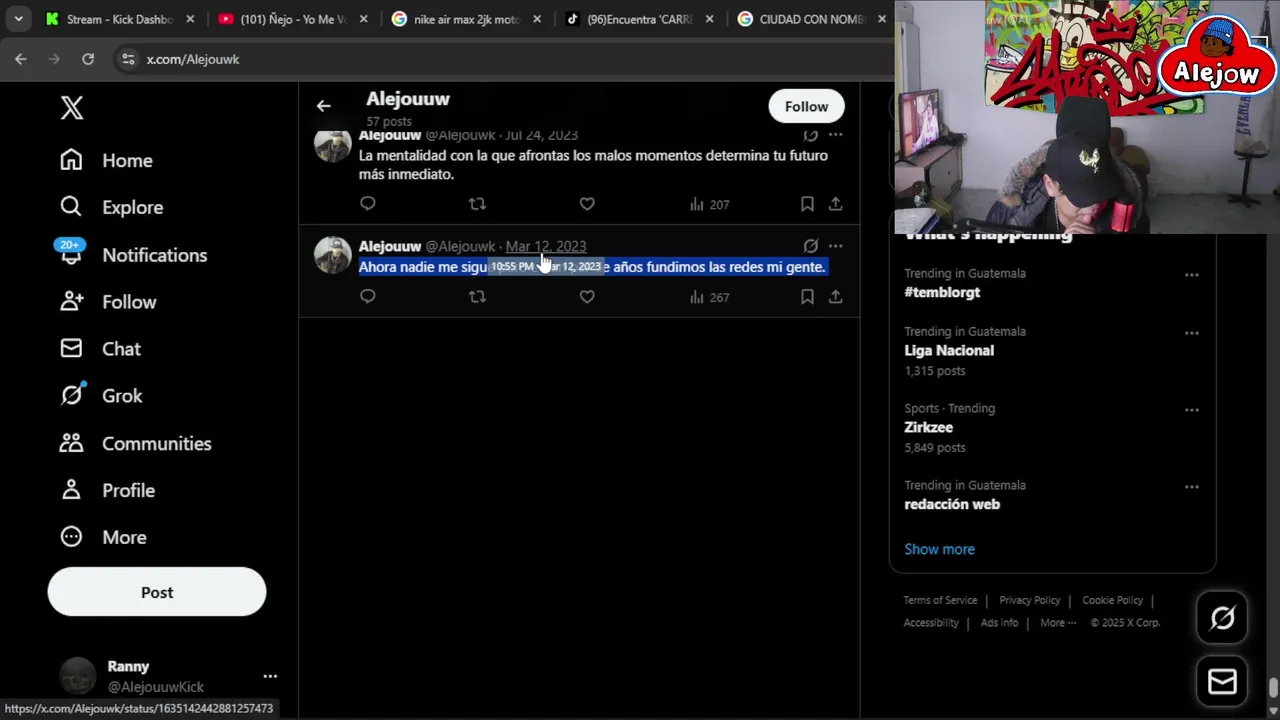Like the Jul 24, 2023 post
This screenshot has height=720, width=1280.
coord(587,204)
